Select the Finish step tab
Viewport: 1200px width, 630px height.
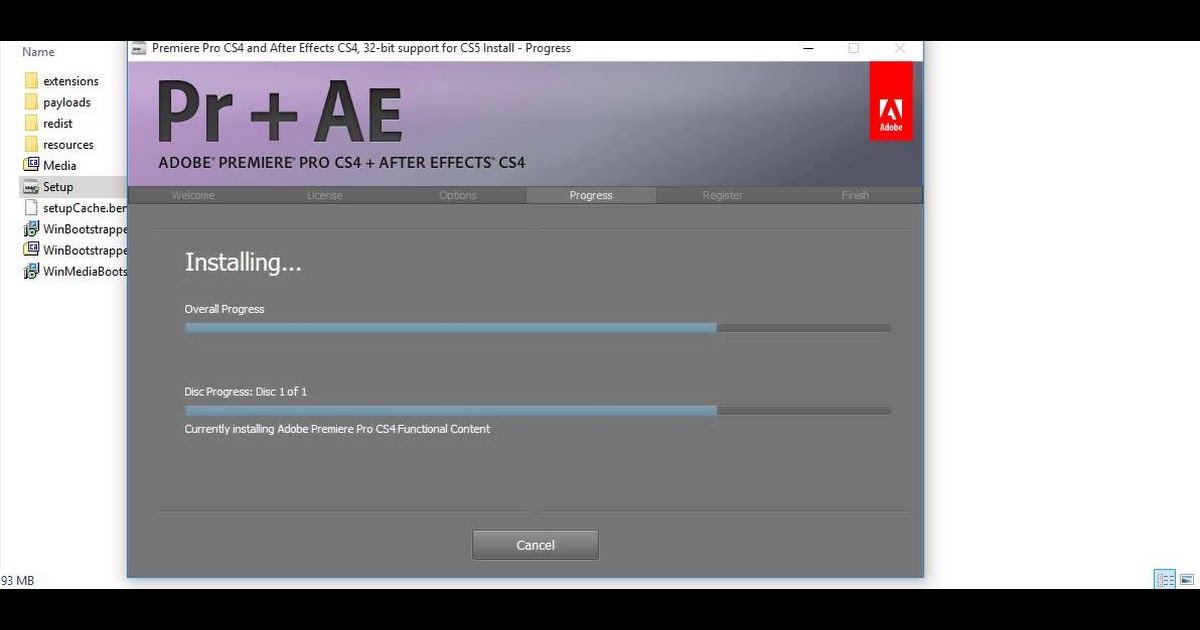855,195
